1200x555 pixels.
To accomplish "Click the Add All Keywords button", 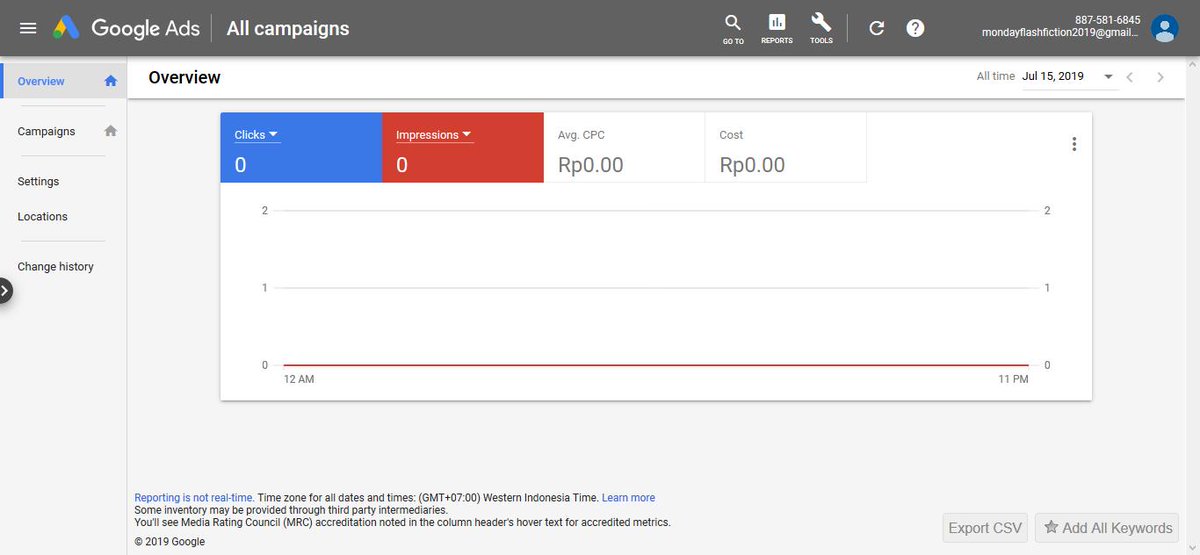I will point(1107,528).
